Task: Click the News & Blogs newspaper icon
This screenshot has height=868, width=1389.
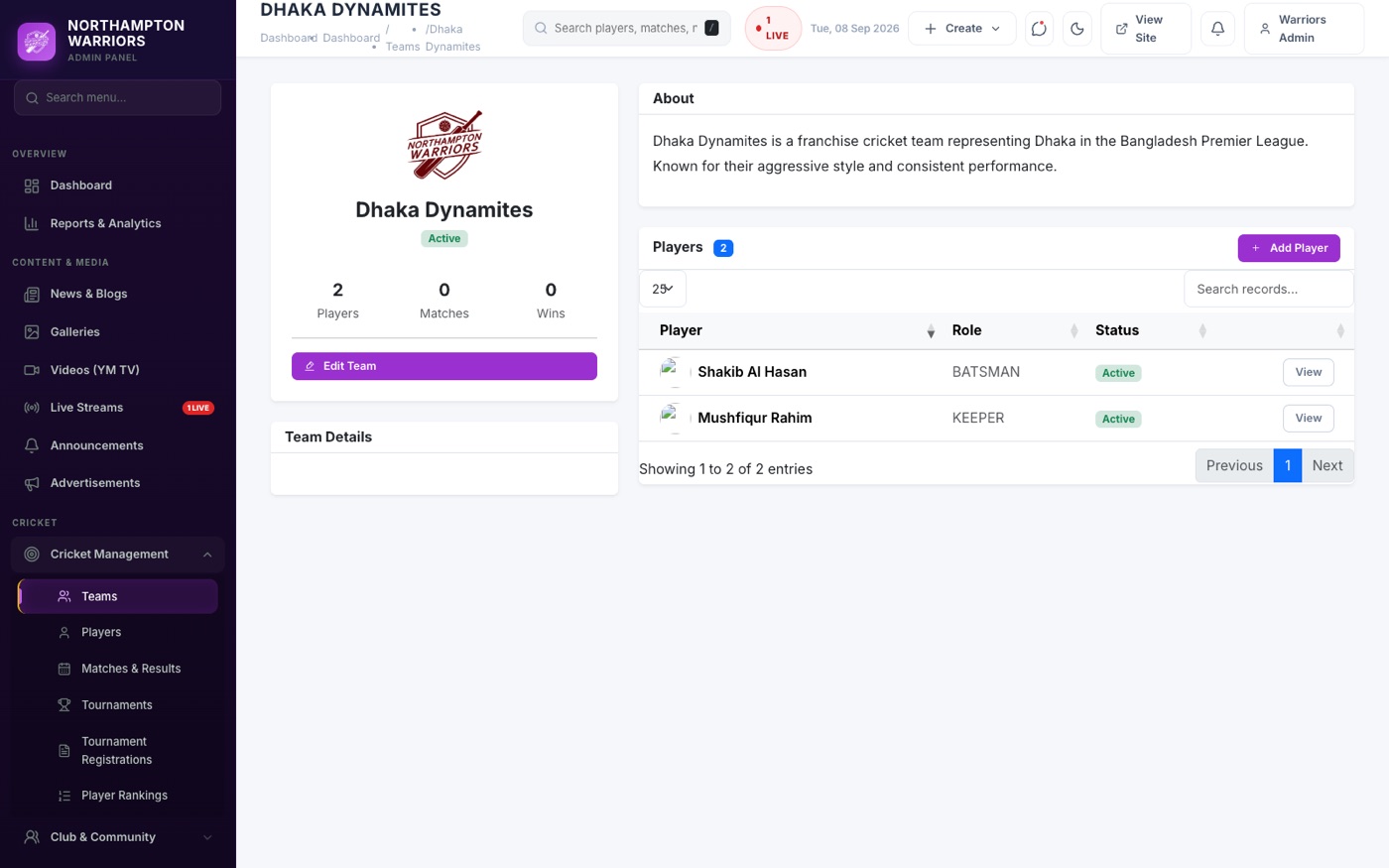Action: [32, 295]
